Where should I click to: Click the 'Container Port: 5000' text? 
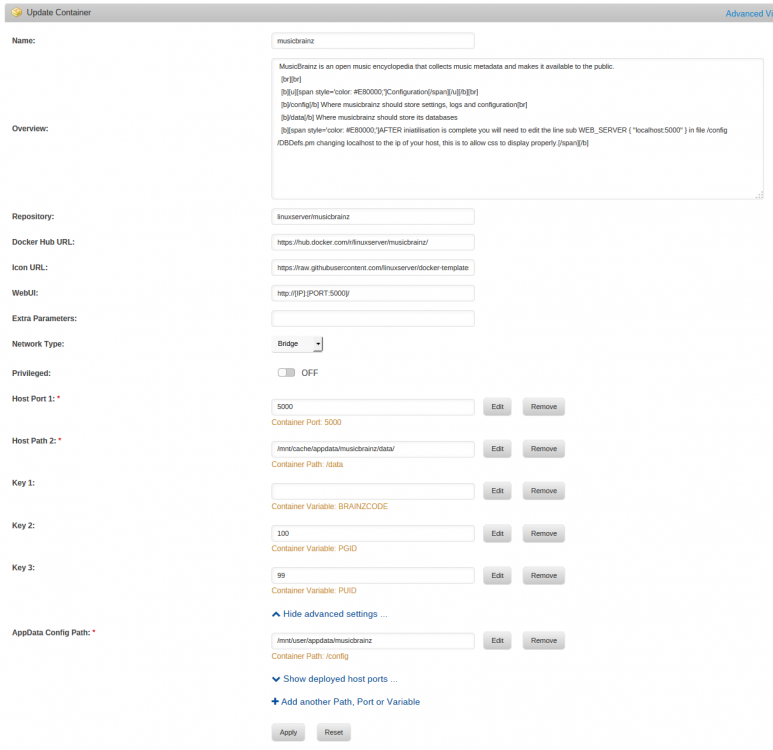(x=306, y=422)
